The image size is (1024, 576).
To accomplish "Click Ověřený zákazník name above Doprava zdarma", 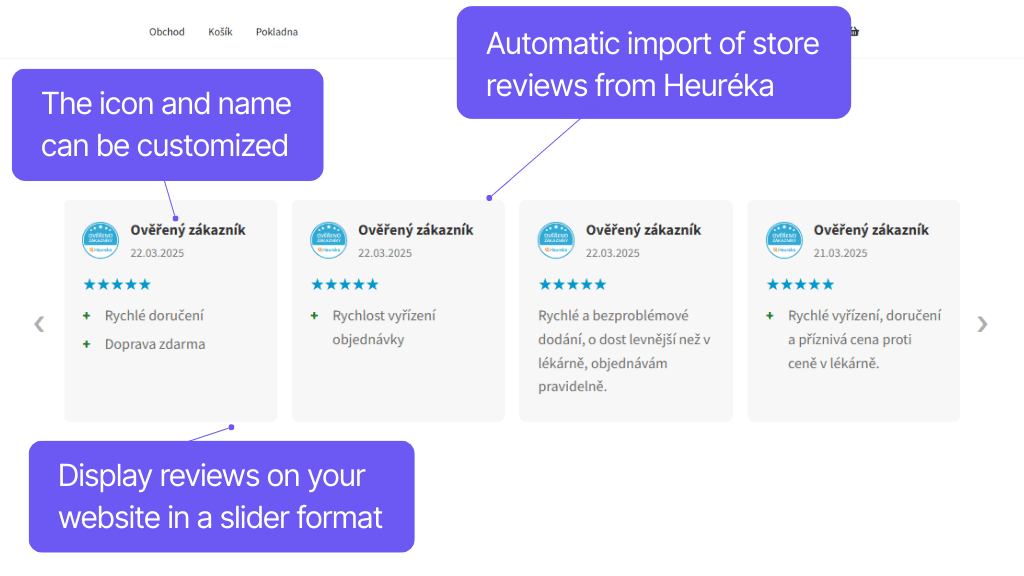I will (x=188, y=230).
